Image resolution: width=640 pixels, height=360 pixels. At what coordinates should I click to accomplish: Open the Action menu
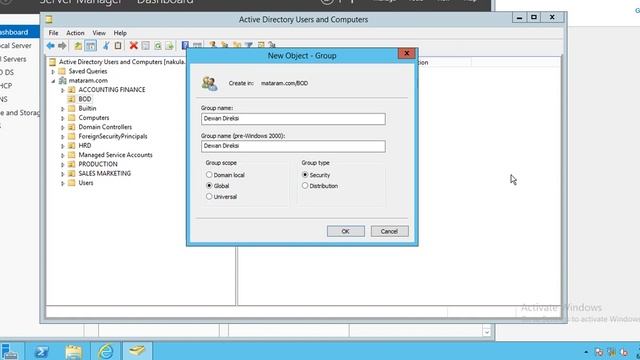[75, 33]
